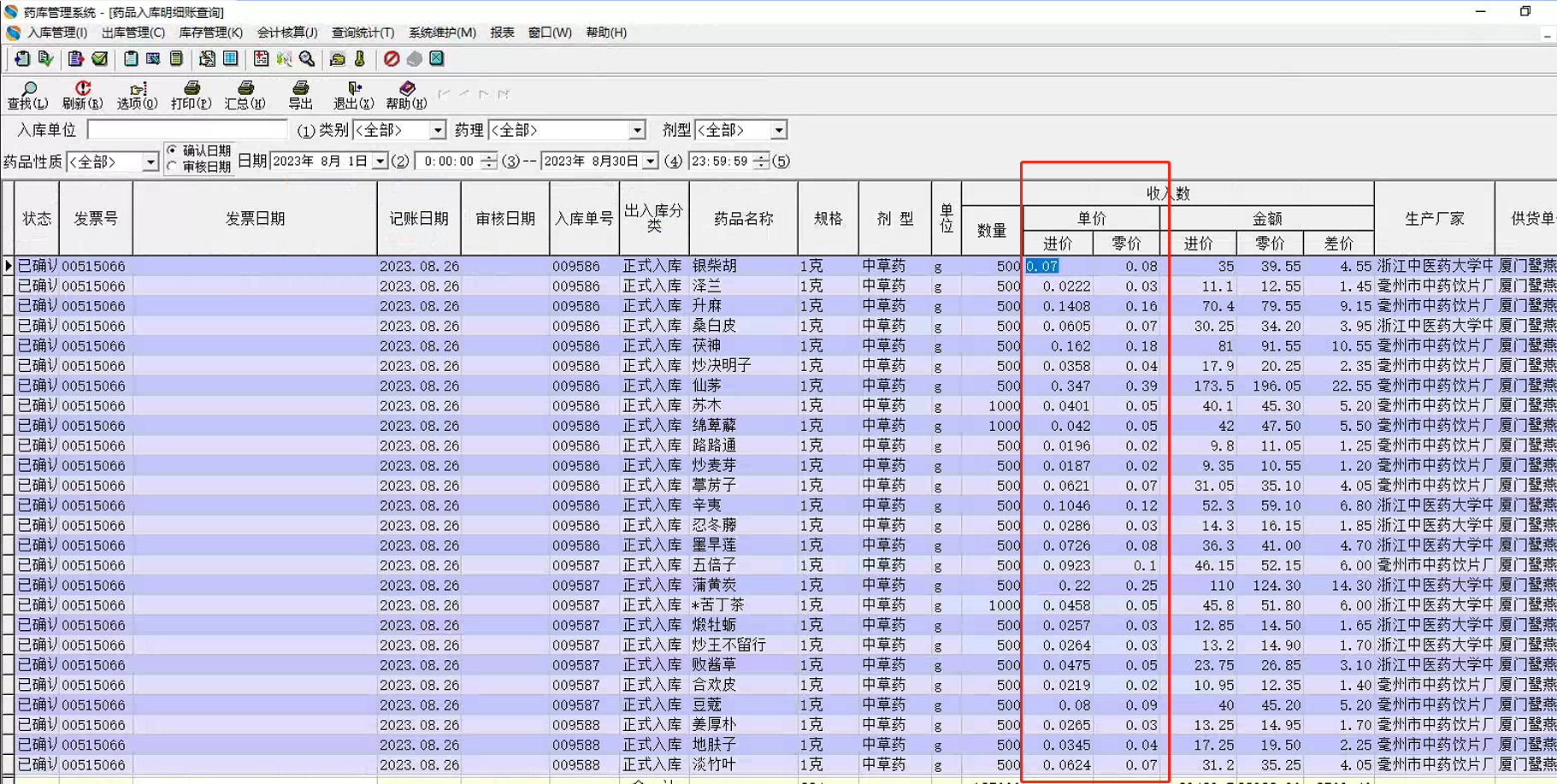Click the 发票日期 column header

click(x=255, y=219)
